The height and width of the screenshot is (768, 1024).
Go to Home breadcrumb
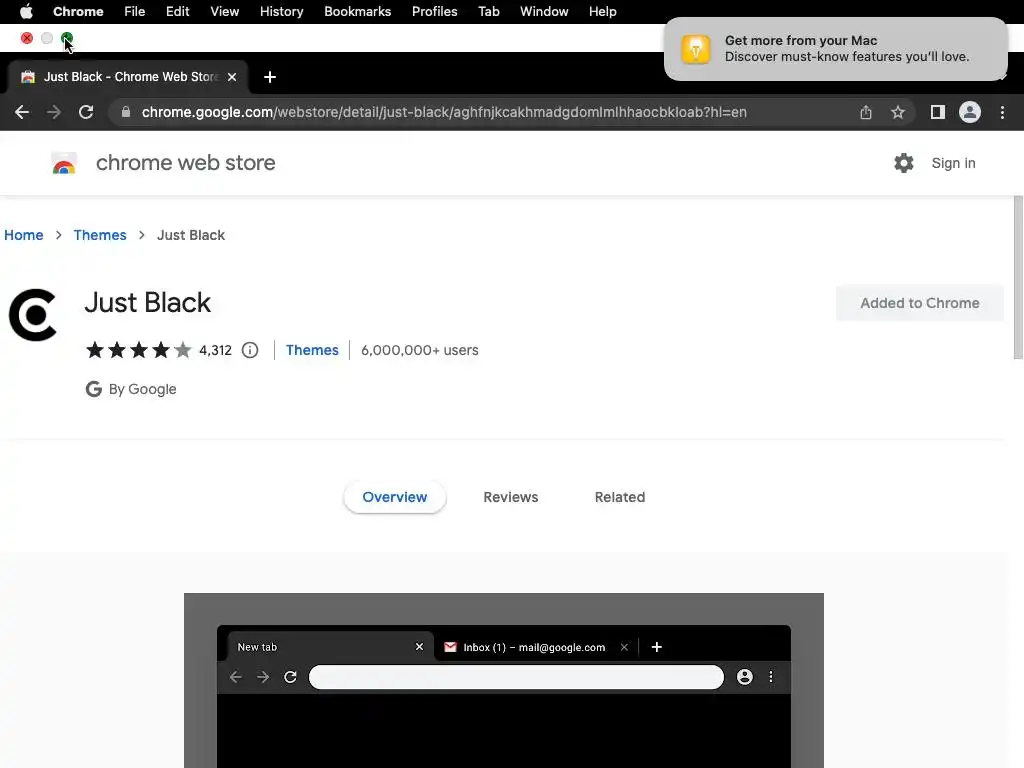tap(24, 235)
